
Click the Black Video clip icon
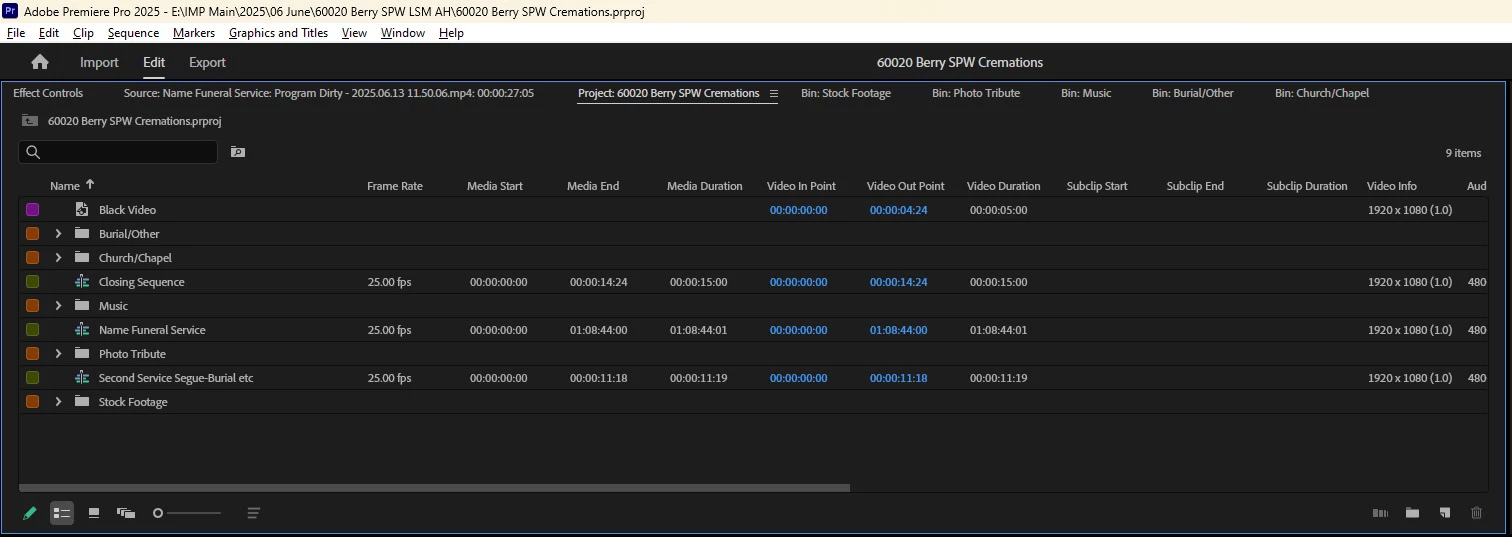coord(82,210)
